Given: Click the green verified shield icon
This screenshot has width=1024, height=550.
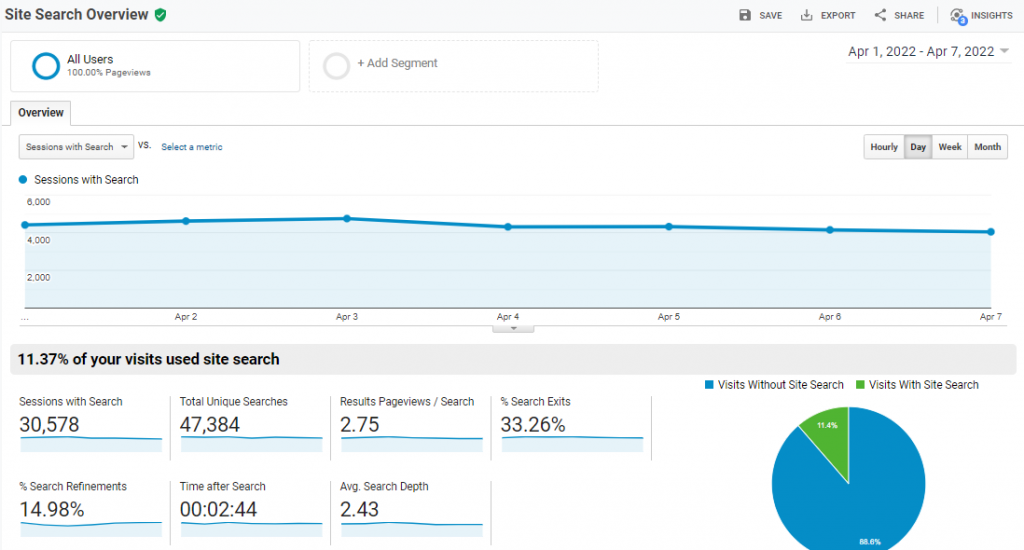Looking at the screenshot, I should (160, 15).
